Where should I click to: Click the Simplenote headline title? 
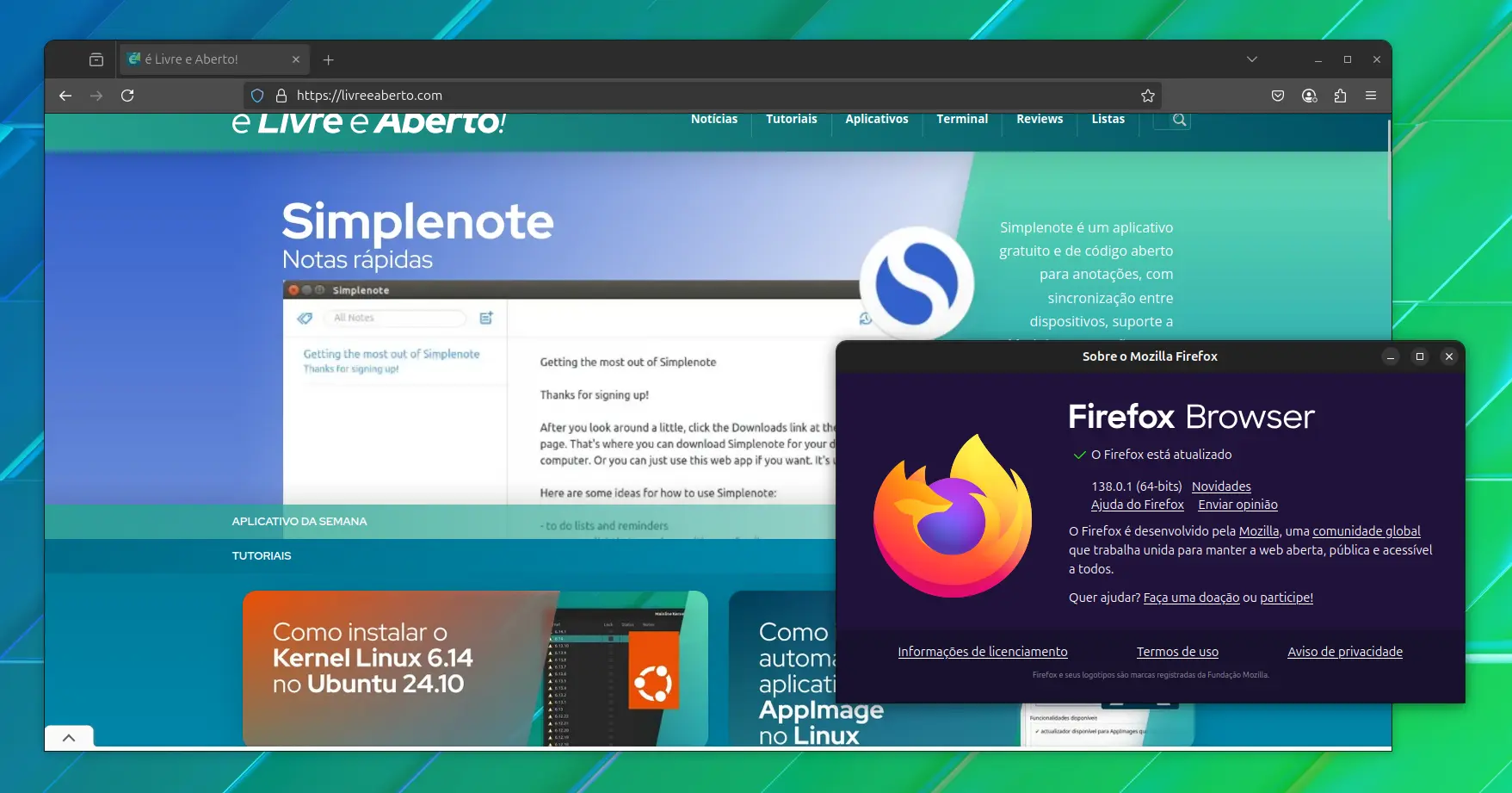click(418, 221)
